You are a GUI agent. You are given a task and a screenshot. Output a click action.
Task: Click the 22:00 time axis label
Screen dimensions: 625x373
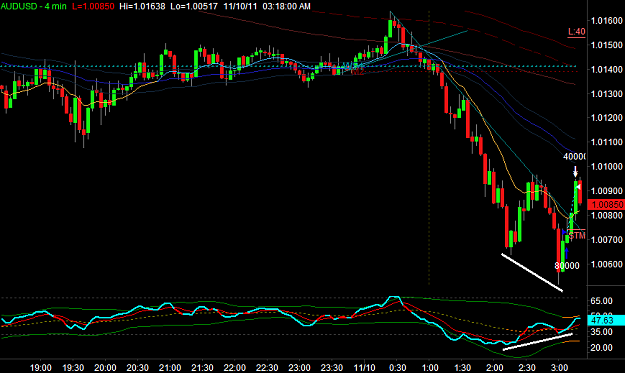point(234,367)
